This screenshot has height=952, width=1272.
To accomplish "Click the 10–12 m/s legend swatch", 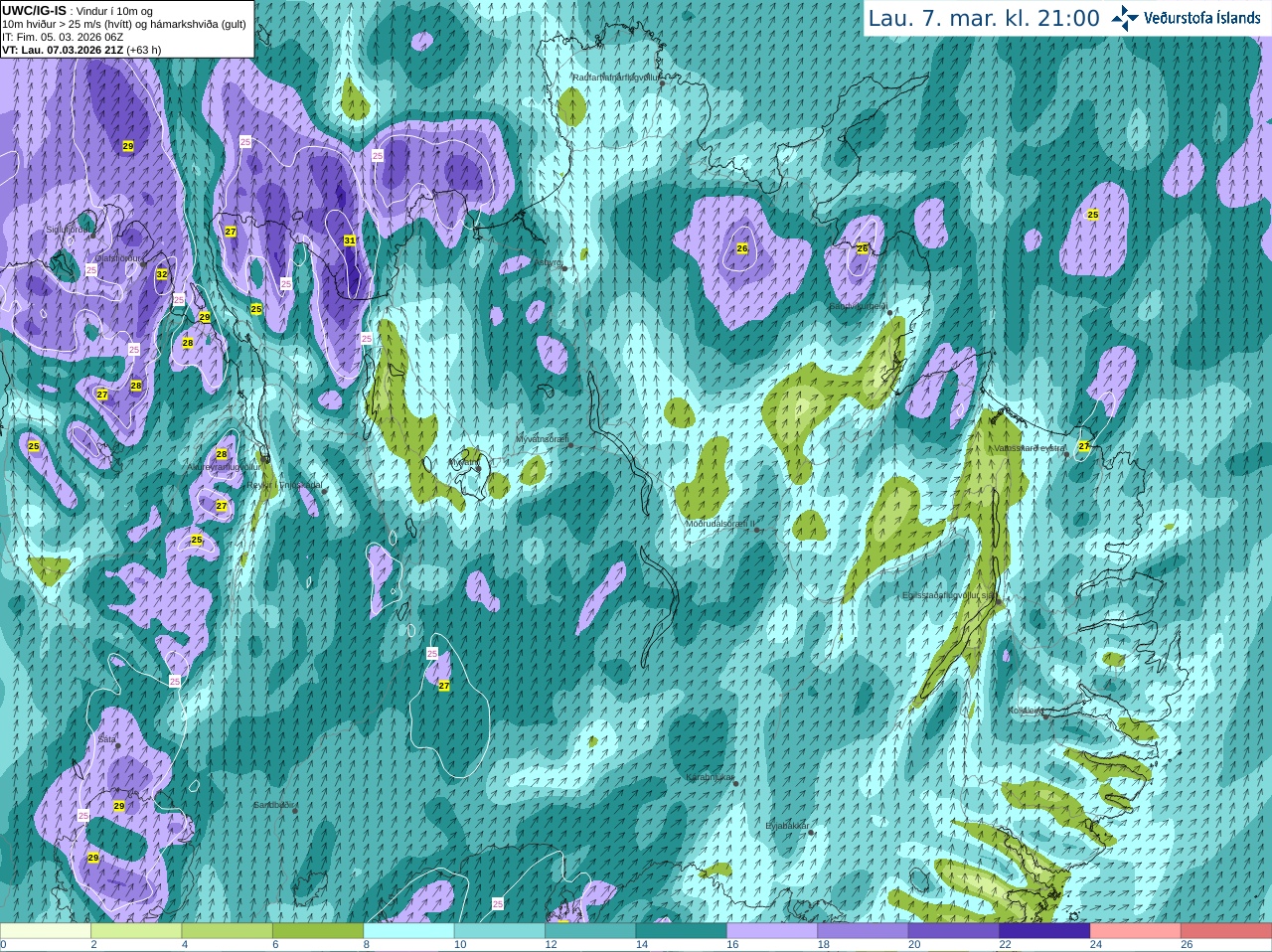I will 500,931.
